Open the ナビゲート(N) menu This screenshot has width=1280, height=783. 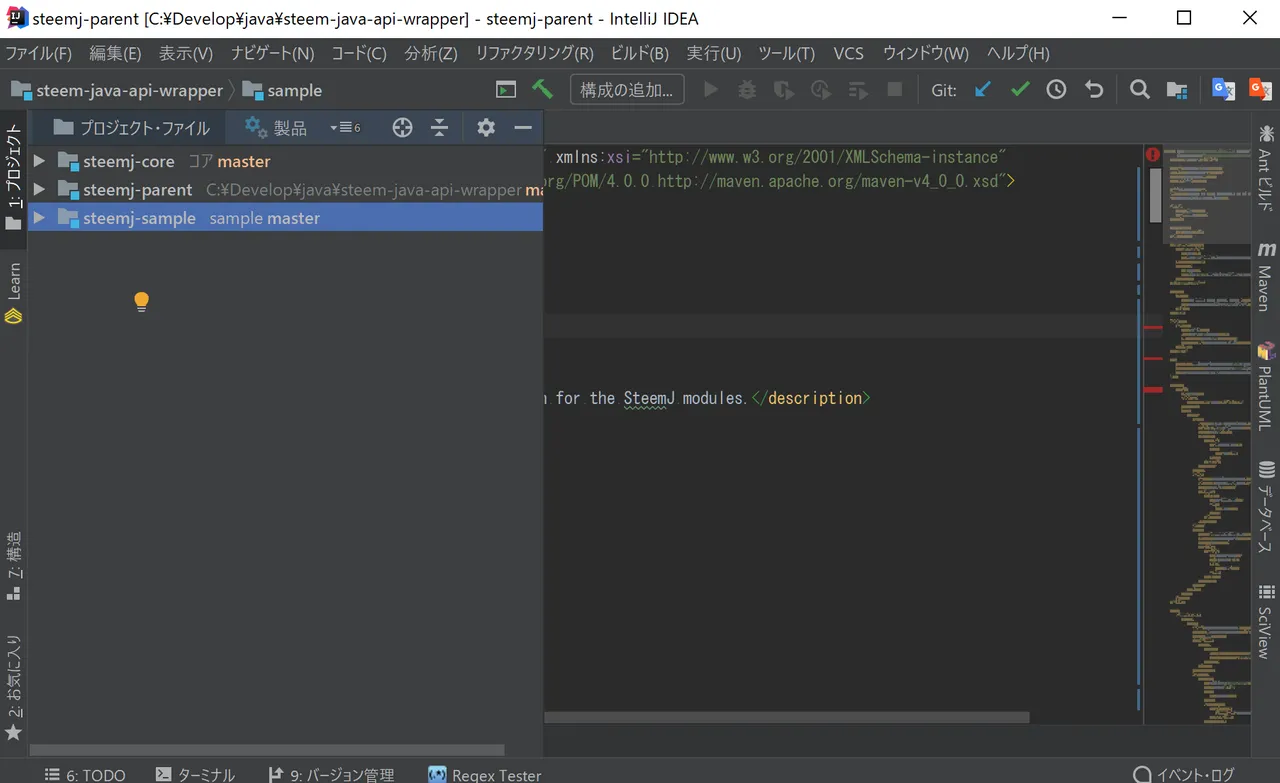tap(272, 53)
